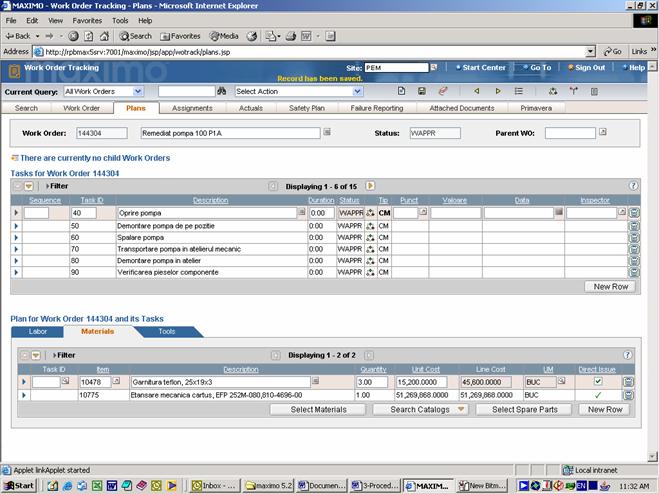Click IE Print toolbar icon
The height and width of the screenshot is (494, 659).
pyautogui.click(x=290, y=36)
